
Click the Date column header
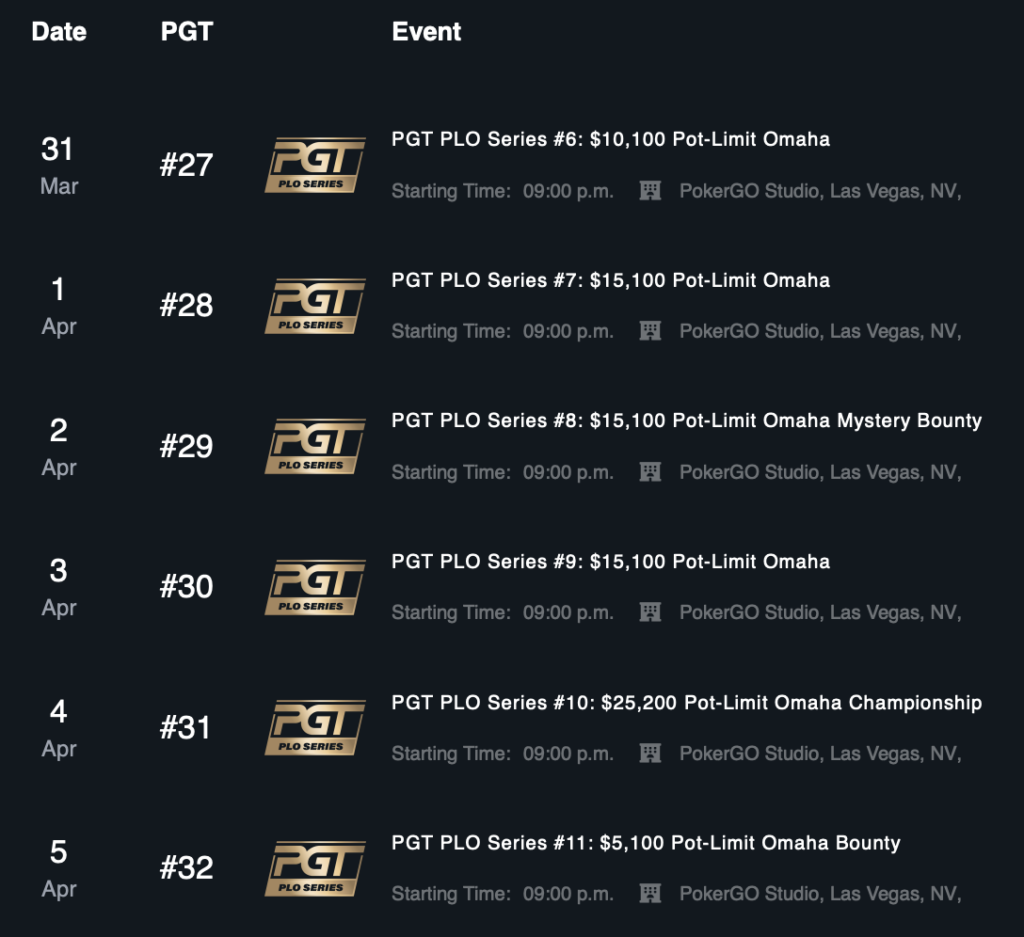(59, 31)
